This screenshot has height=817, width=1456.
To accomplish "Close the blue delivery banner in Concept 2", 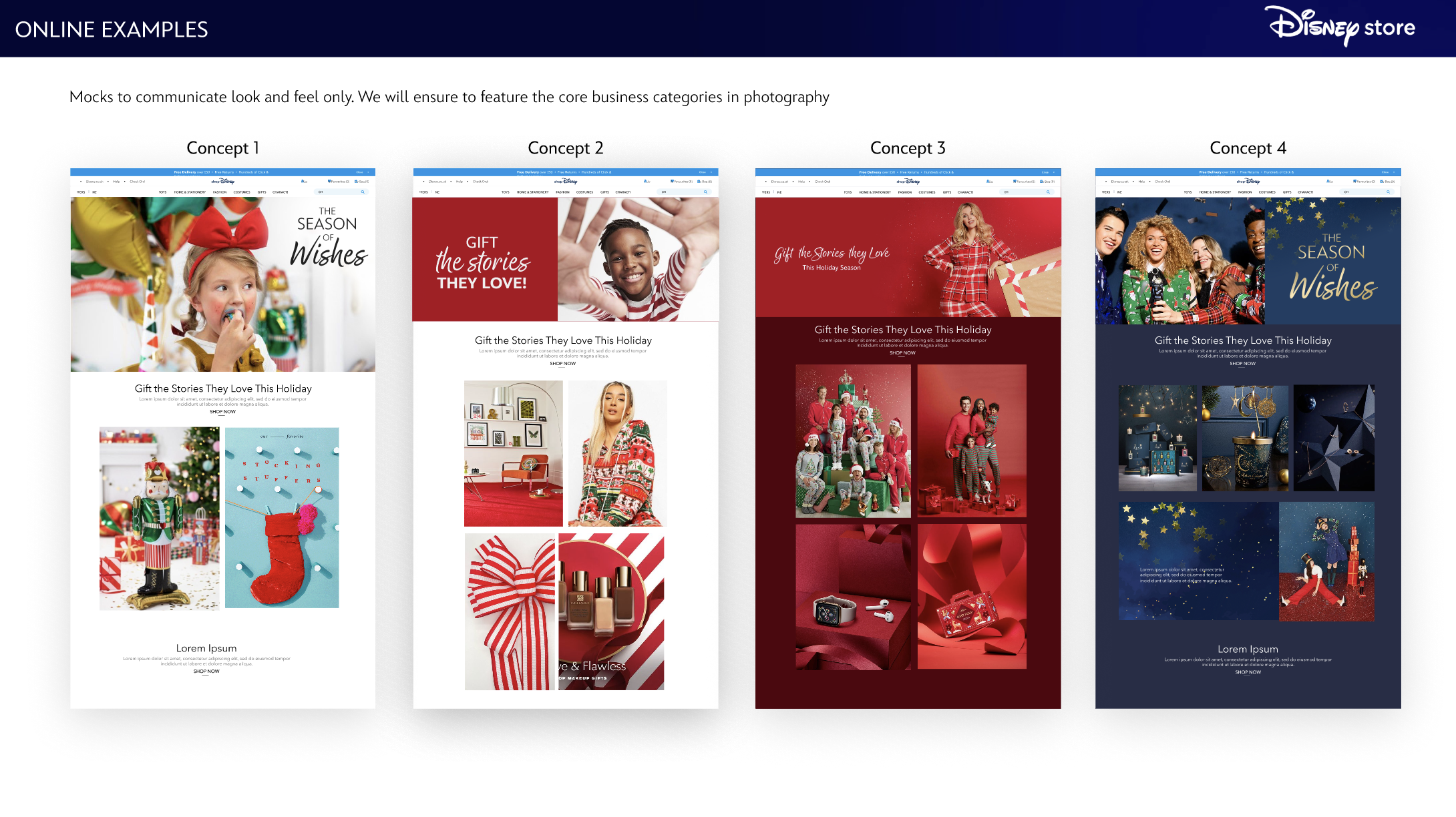I will (x=711, y=172).
